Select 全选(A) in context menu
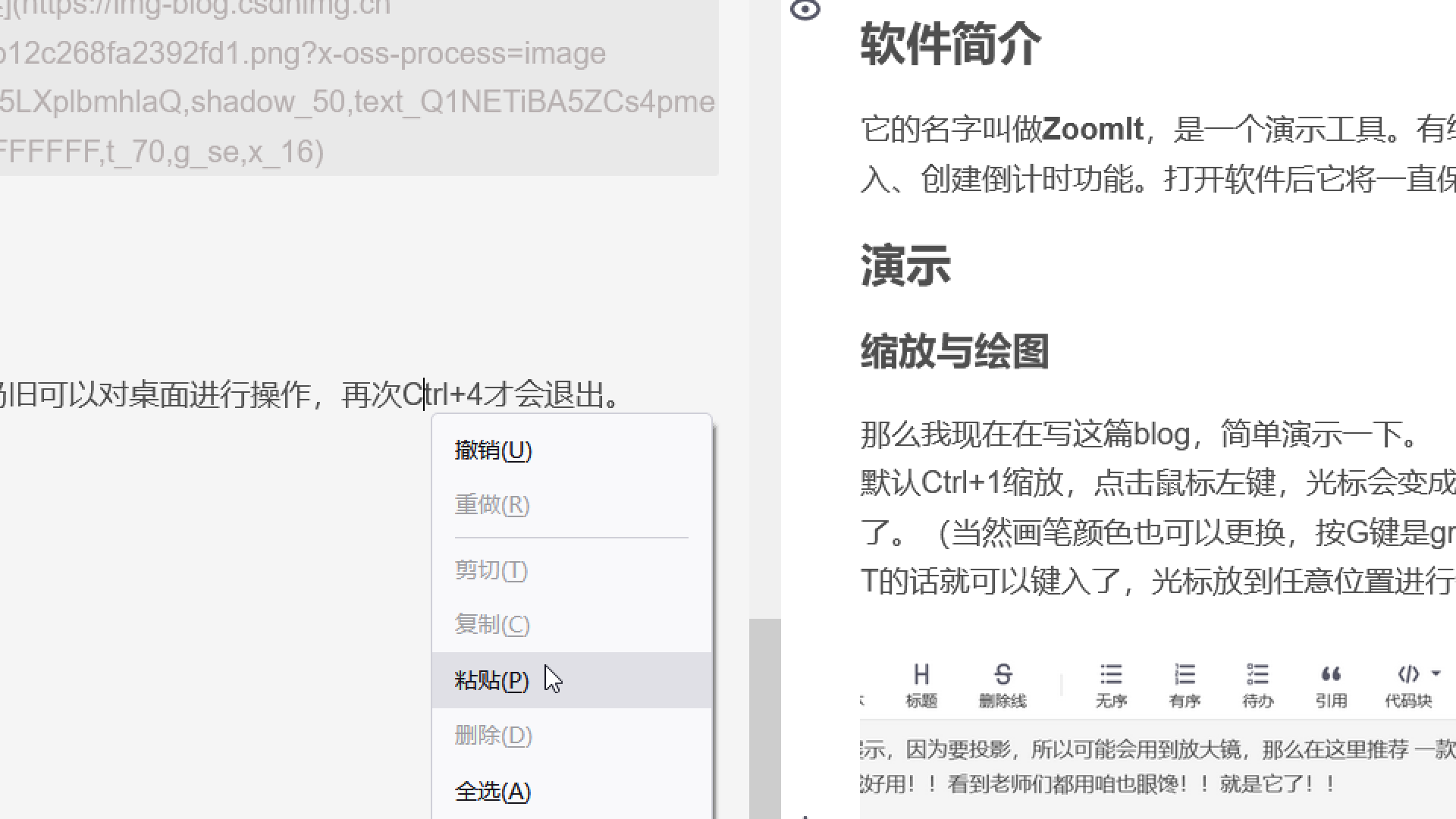1456x819 pixels. click(493, 792)
